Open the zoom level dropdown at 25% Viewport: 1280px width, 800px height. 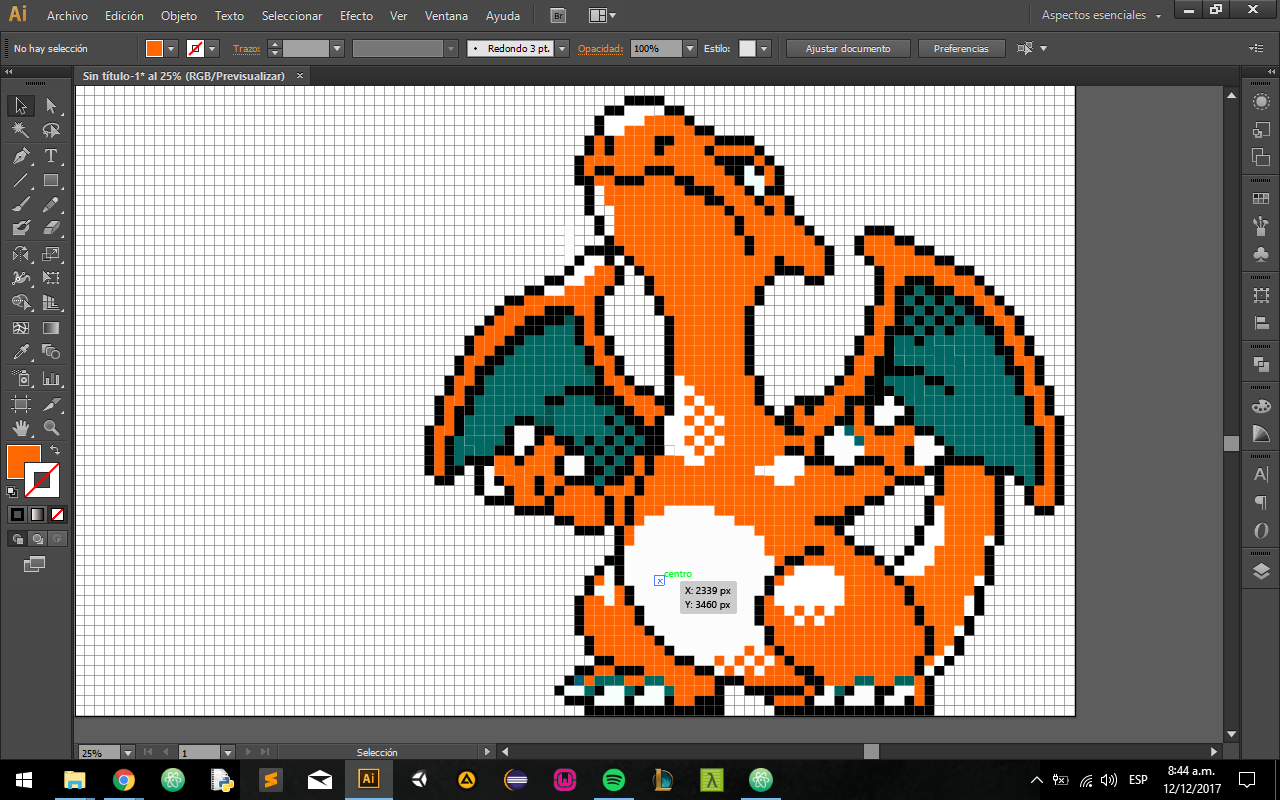[127, 752]
